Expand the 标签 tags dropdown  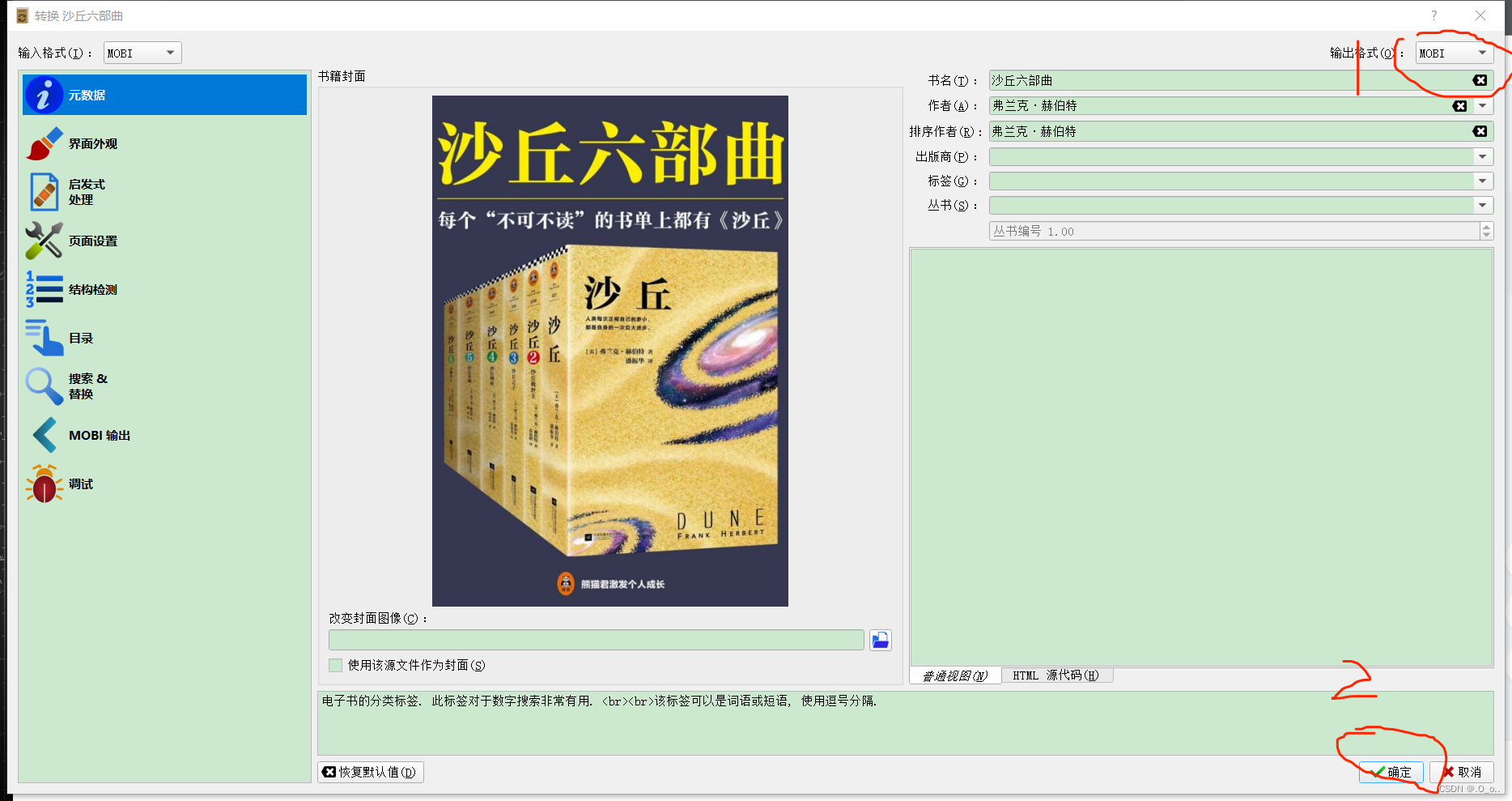tap(1483, 181)
